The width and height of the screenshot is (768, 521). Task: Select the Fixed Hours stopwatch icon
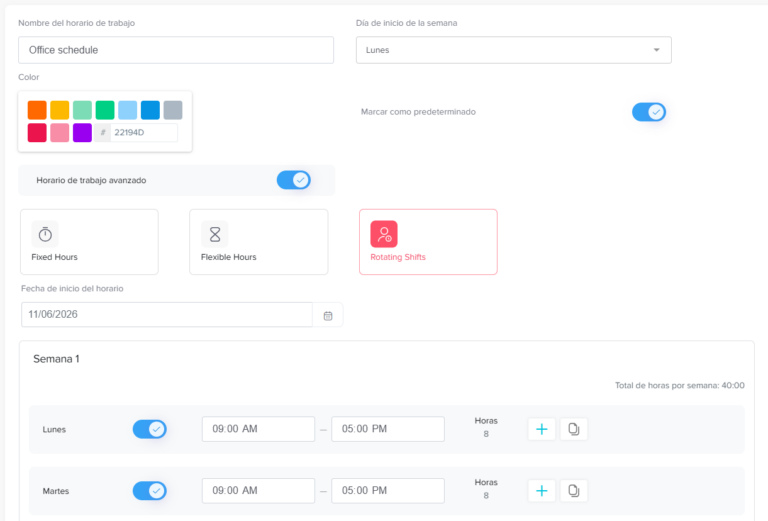tap(45, 235)
